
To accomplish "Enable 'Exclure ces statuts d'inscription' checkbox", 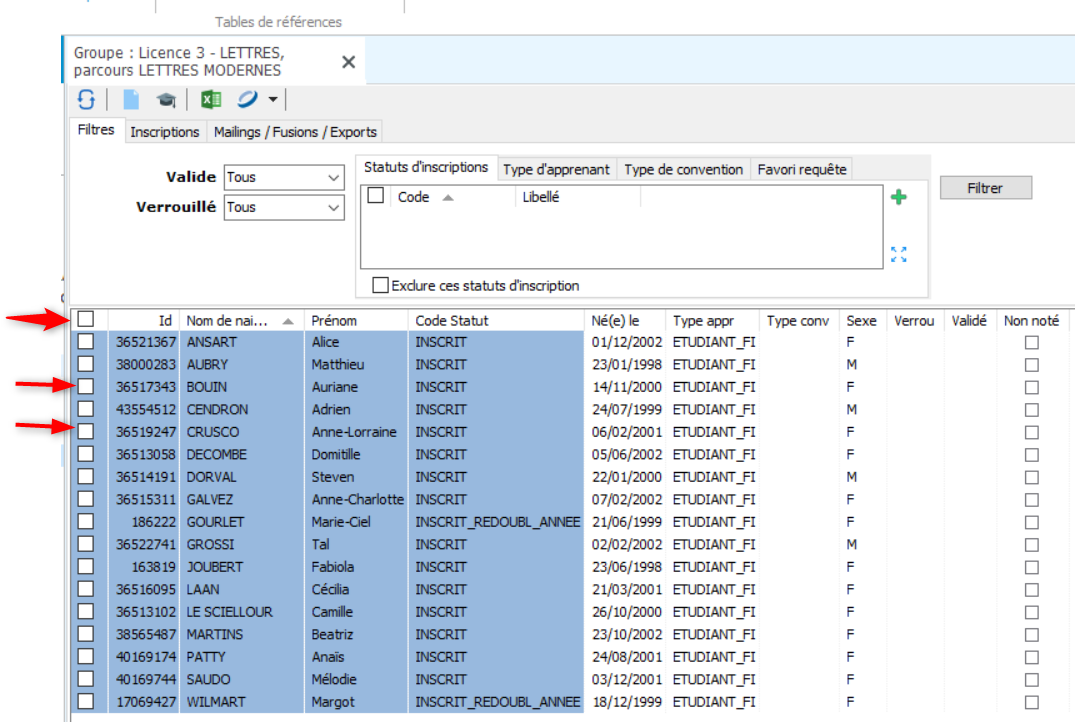I will 380,285.
